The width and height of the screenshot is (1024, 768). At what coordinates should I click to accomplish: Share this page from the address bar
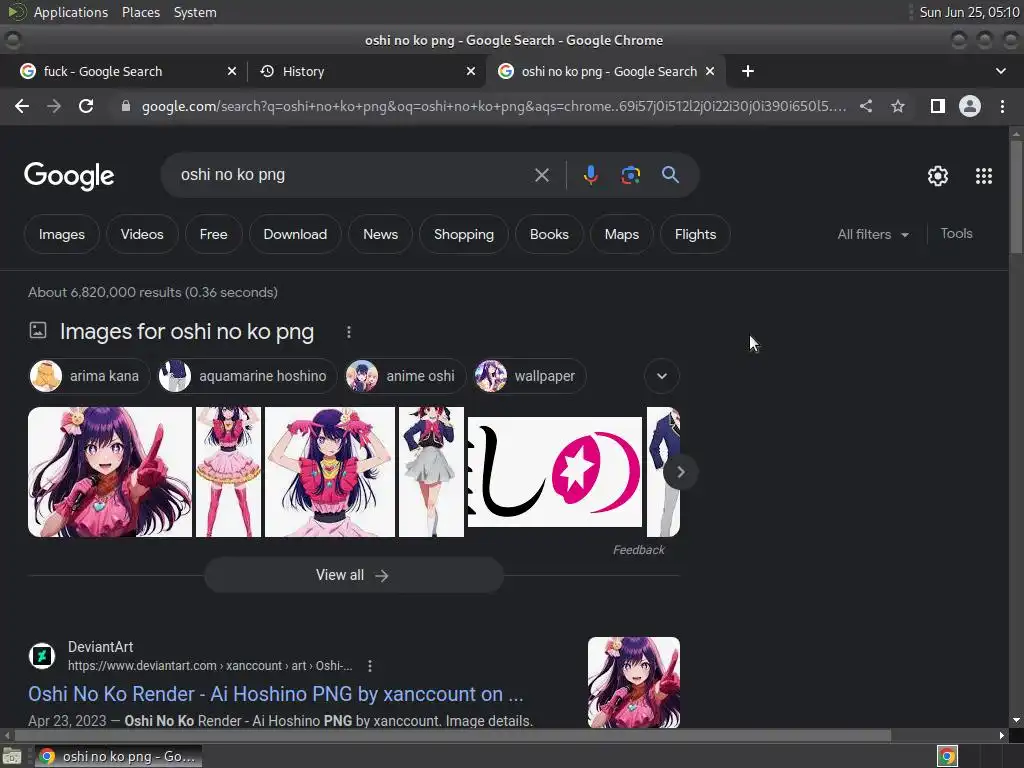coord(865,106)
